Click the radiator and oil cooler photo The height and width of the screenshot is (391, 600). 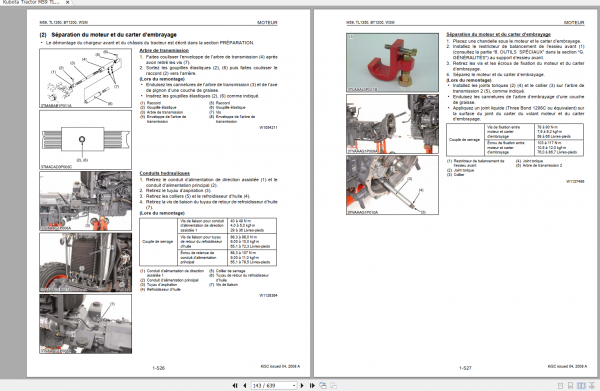tap(85, 262)
